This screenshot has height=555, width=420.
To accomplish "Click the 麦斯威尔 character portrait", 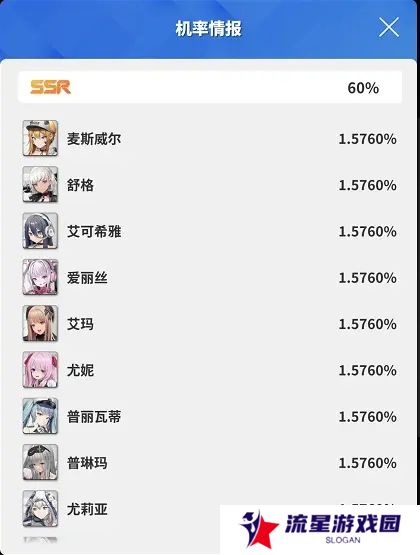I will tap(40, 138).
